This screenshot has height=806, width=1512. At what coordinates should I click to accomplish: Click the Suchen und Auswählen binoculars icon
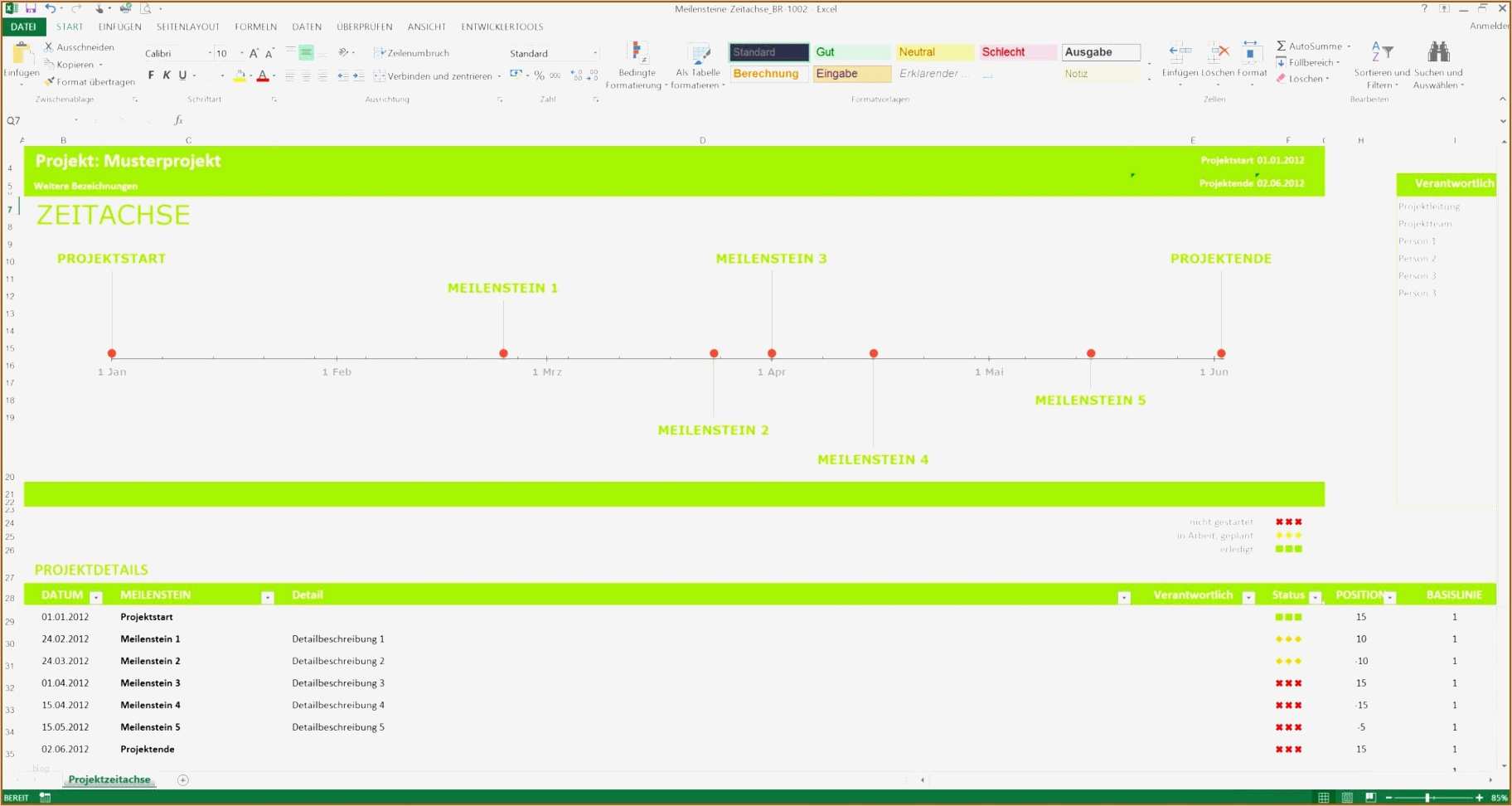[1440, 51]
